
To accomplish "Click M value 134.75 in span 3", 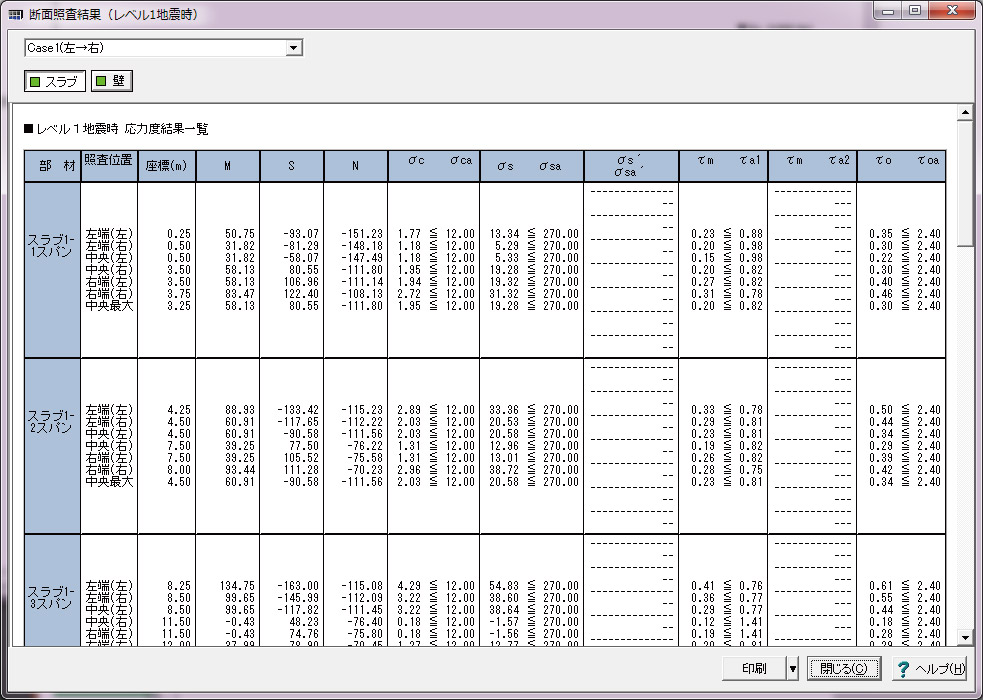I will (x=237, y=586).
